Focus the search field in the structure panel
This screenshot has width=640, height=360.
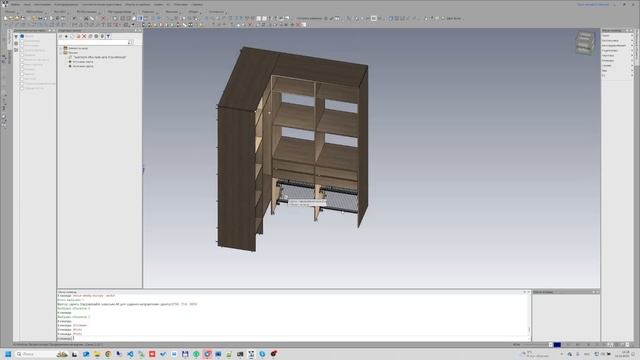(x=93, y=42)
